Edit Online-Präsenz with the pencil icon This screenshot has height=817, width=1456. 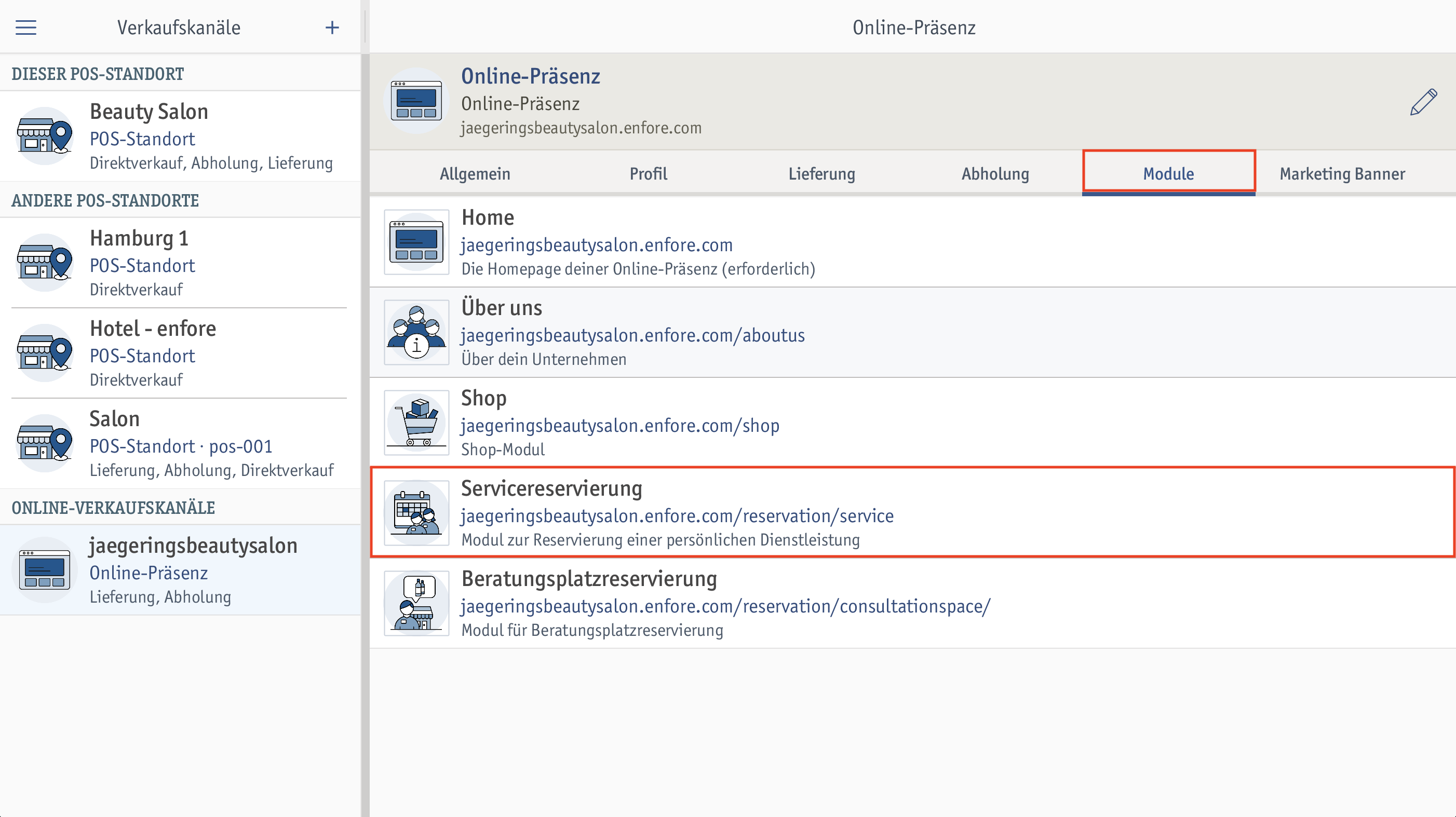[1423, 102]
